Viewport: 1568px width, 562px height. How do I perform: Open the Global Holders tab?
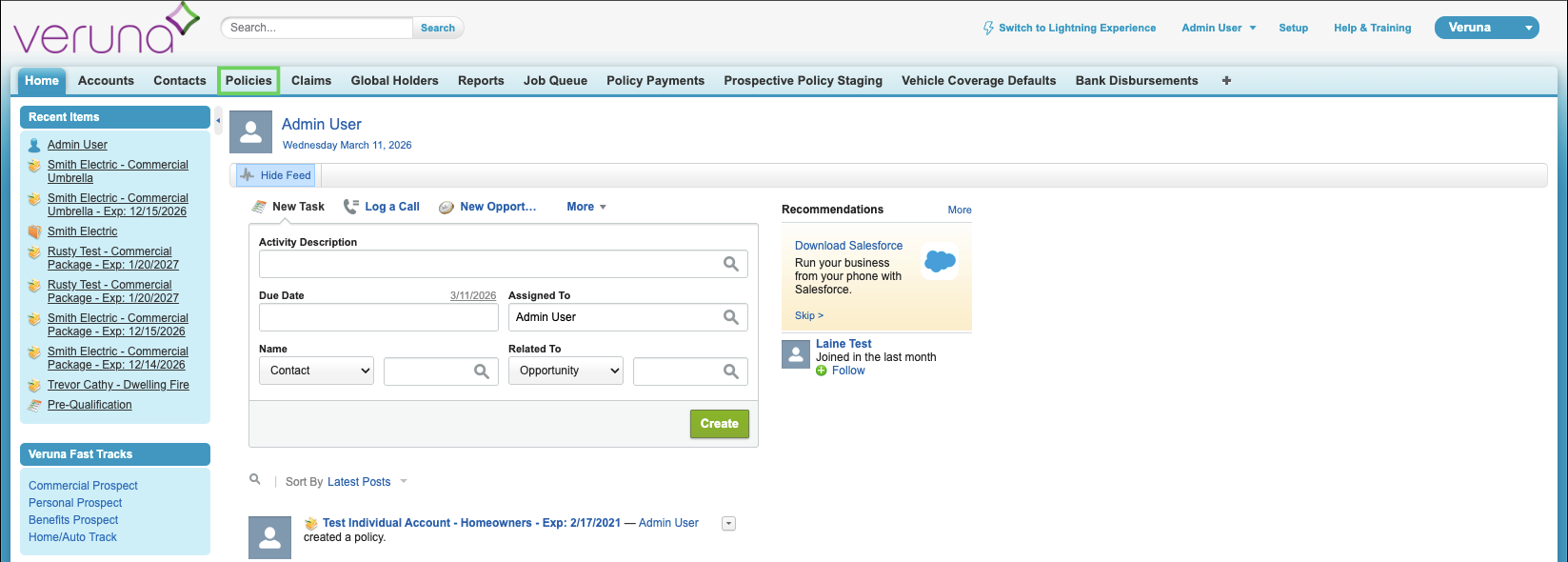pyautogui.click(x=395, y=81)
